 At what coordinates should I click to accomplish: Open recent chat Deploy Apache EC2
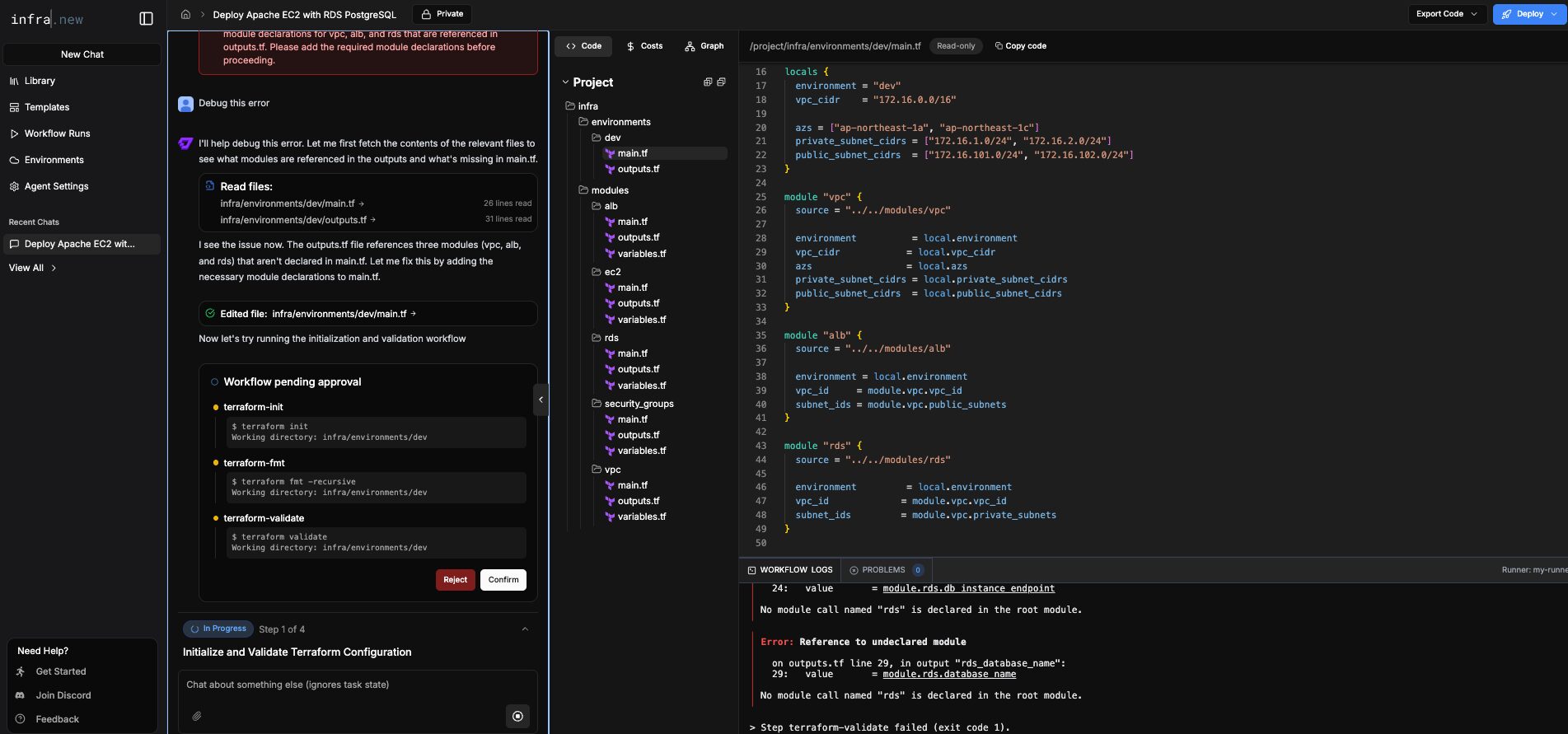[x=82, y=244]
